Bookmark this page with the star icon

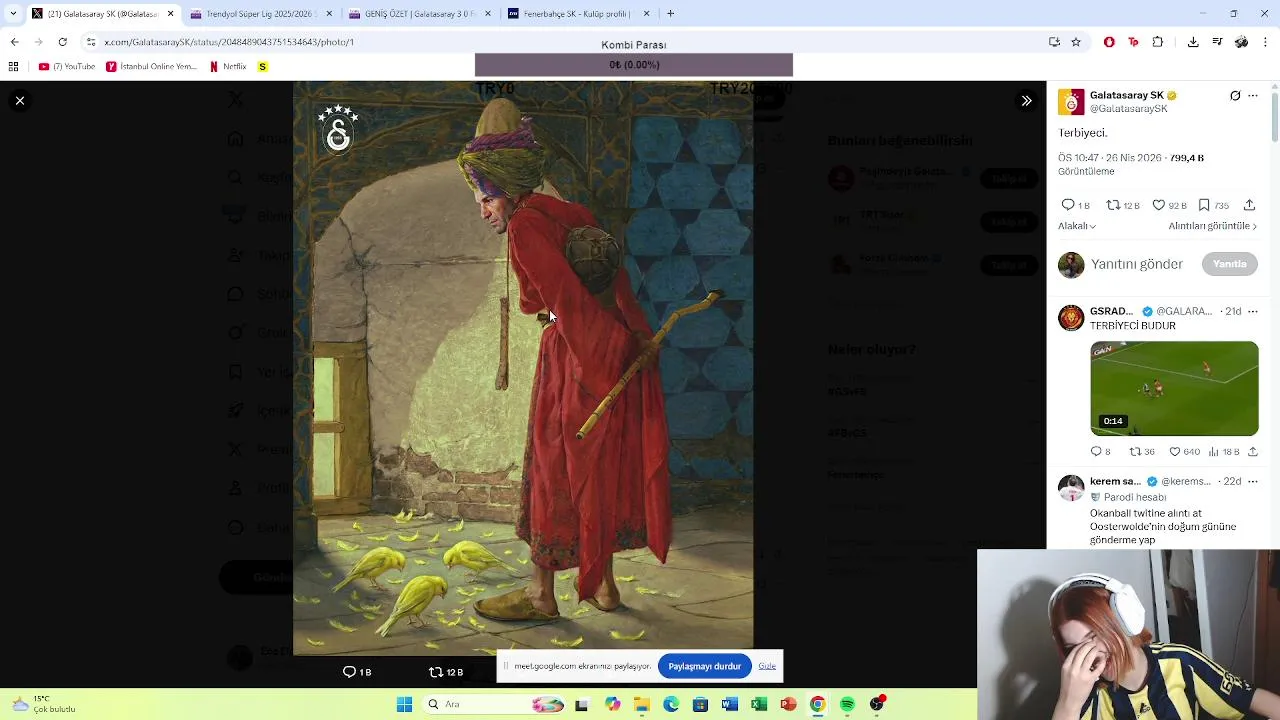(1076, 42)
